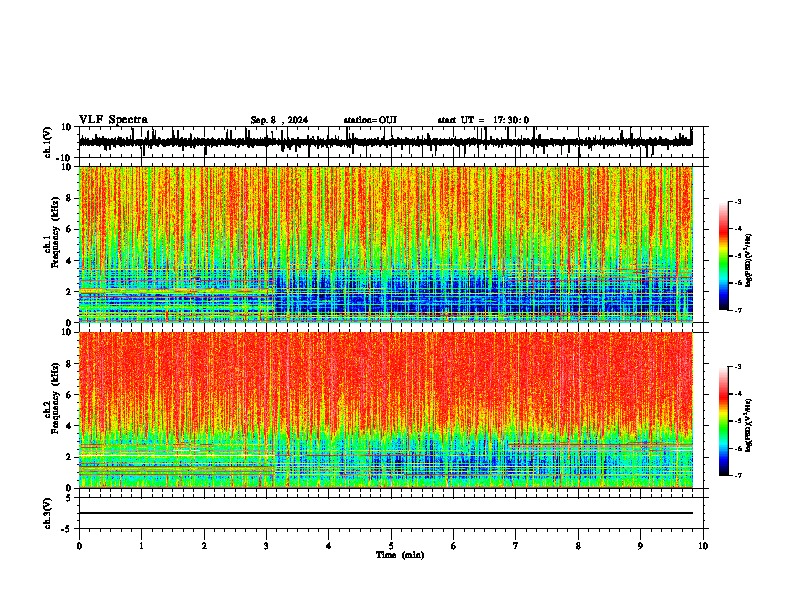This screenshot has width=792, height=612.
Task: Click the 'VLF Spectra' title text
Action: click(113, 120)
